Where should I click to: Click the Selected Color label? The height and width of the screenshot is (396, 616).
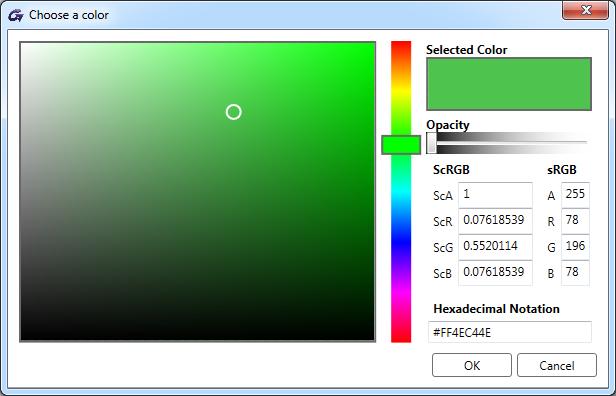tap(466, 50)
